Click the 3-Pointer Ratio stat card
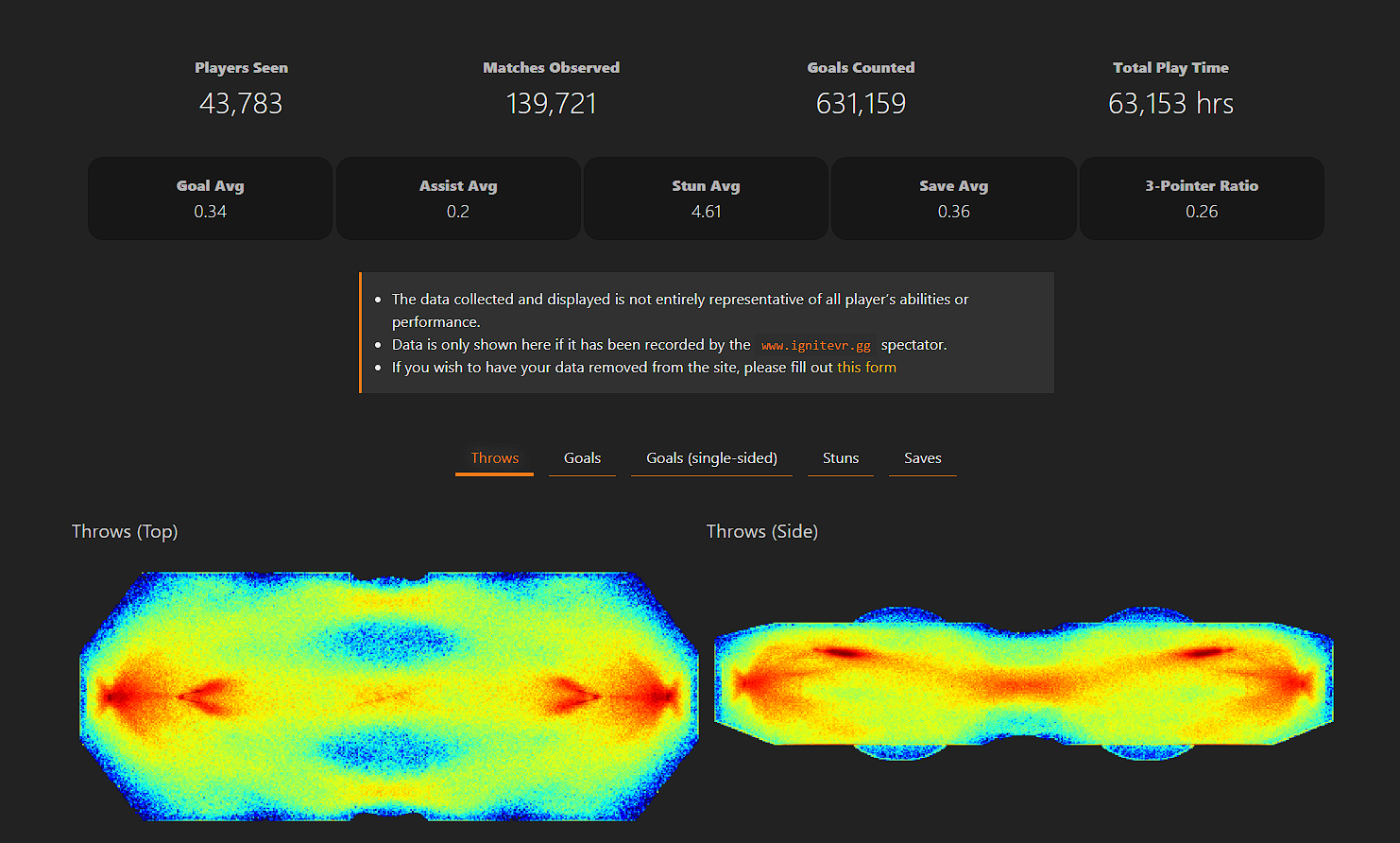Screen dimensions: 1400x843 coord(1202,198)
